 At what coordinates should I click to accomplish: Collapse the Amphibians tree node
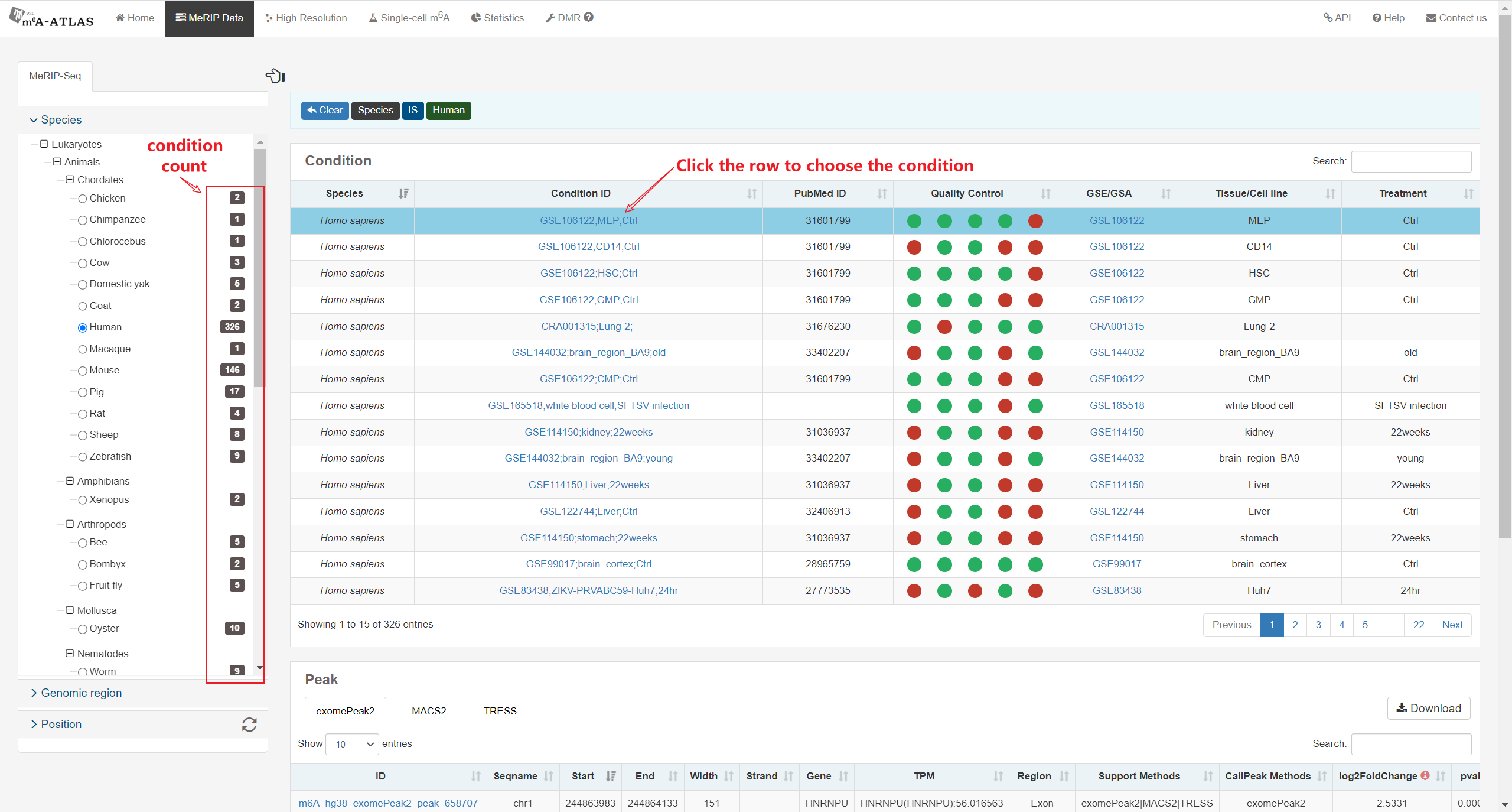coord(70,480)
